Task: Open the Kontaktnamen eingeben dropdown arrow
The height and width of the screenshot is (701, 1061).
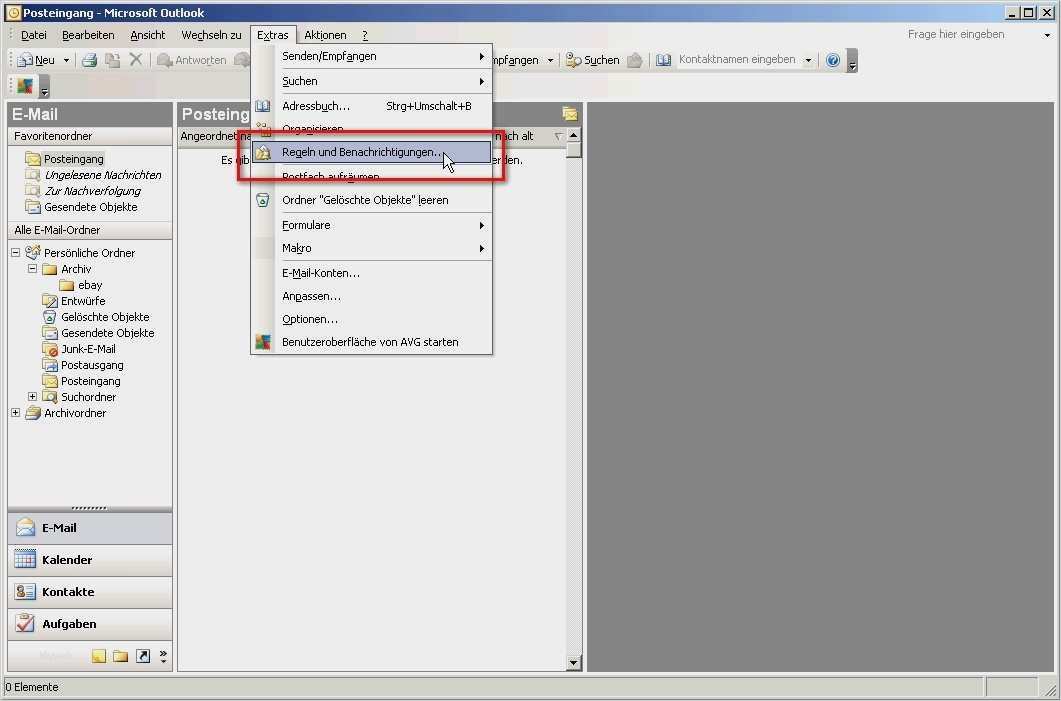Action: [808, 60]
